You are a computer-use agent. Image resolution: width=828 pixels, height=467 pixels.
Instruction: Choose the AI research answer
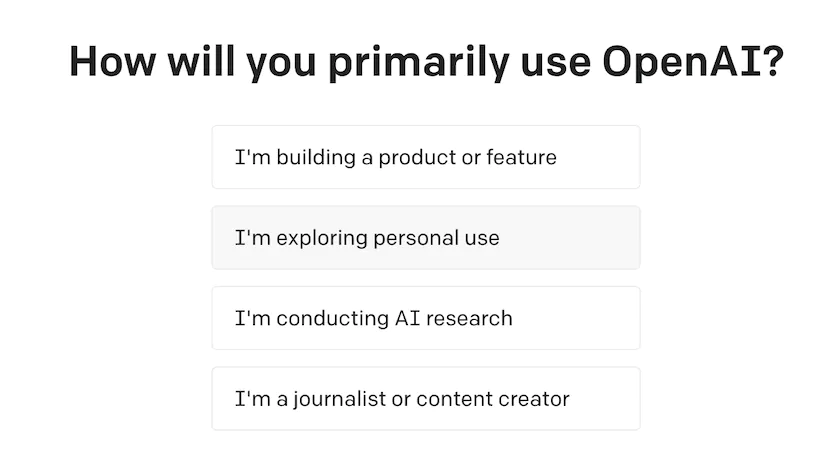[425, 318]
